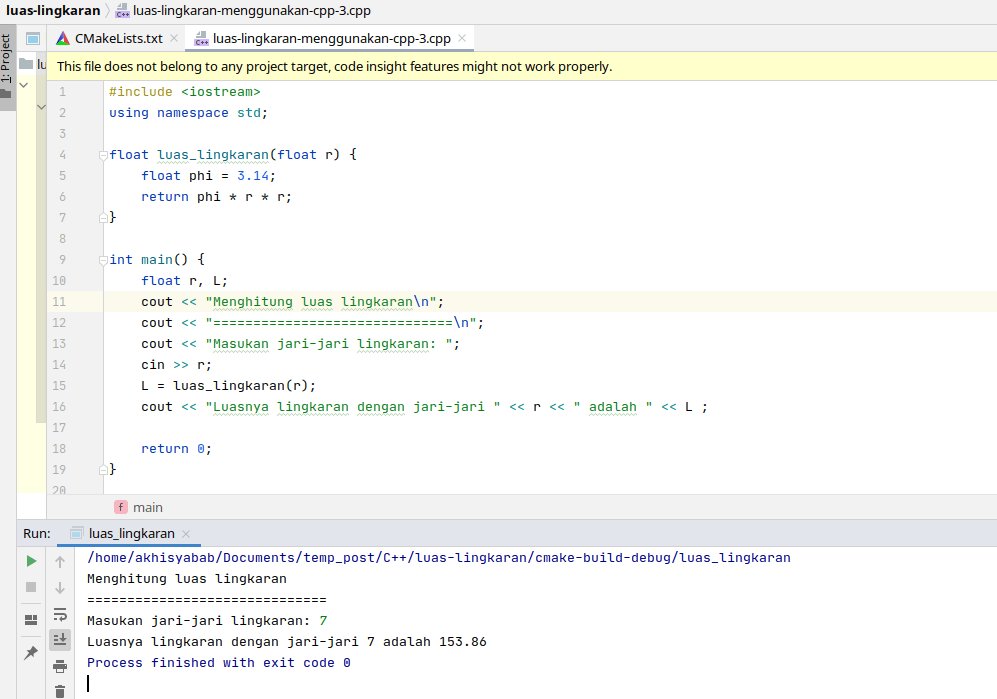997x699 pixels.
Task: Click 'L = luas_lingkaran(r);' statement
Action: click(228, 385)
